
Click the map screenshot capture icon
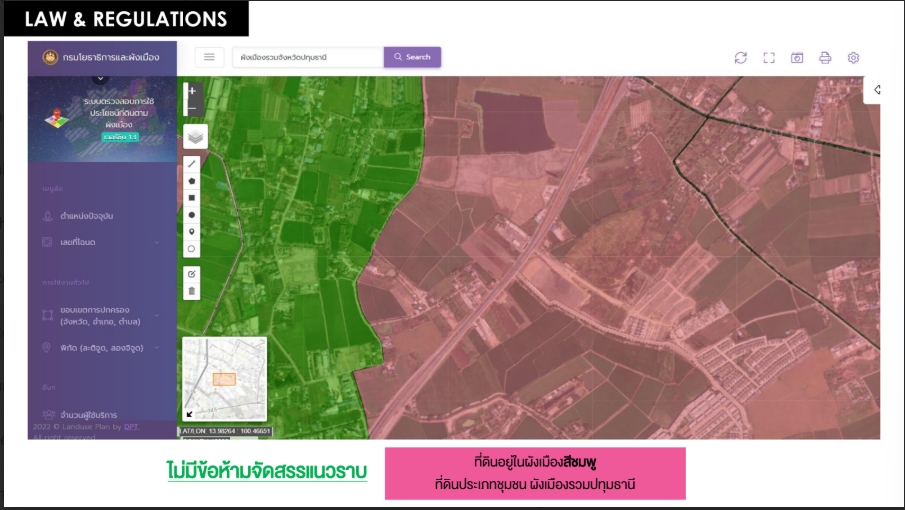click(x=797, y=58)
